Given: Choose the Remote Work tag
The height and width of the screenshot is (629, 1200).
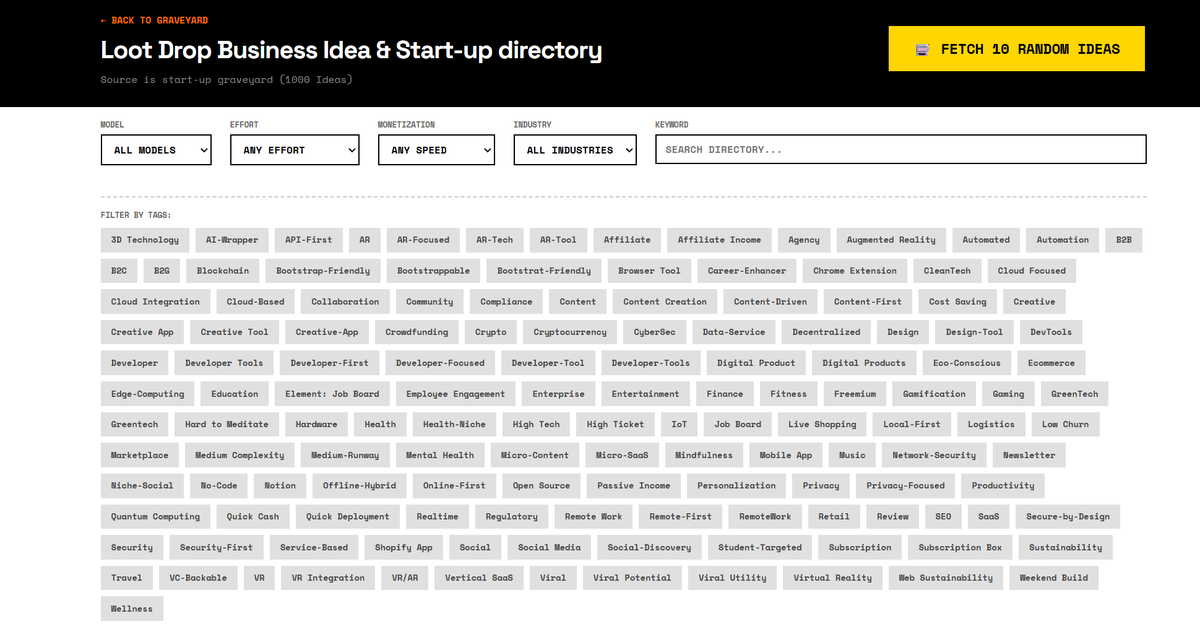Looking at the screenshot, I should 594,517.
